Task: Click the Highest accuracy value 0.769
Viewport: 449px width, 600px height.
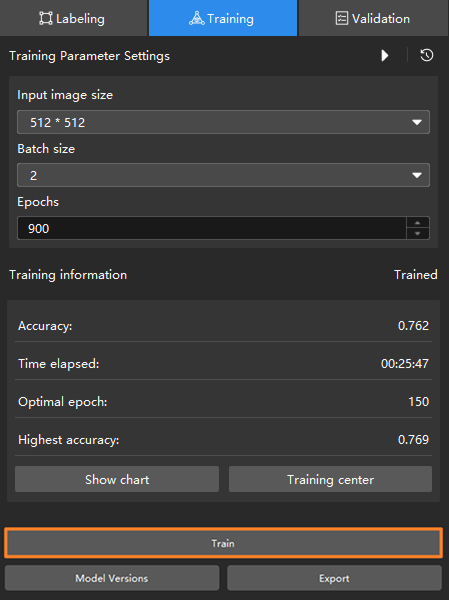Action: [413, 439]
